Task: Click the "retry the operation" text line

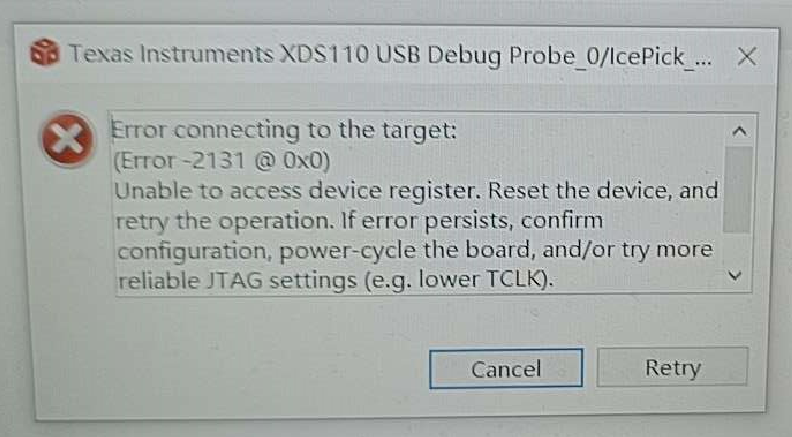Action: pyautogui.click(x=225, y=222)
